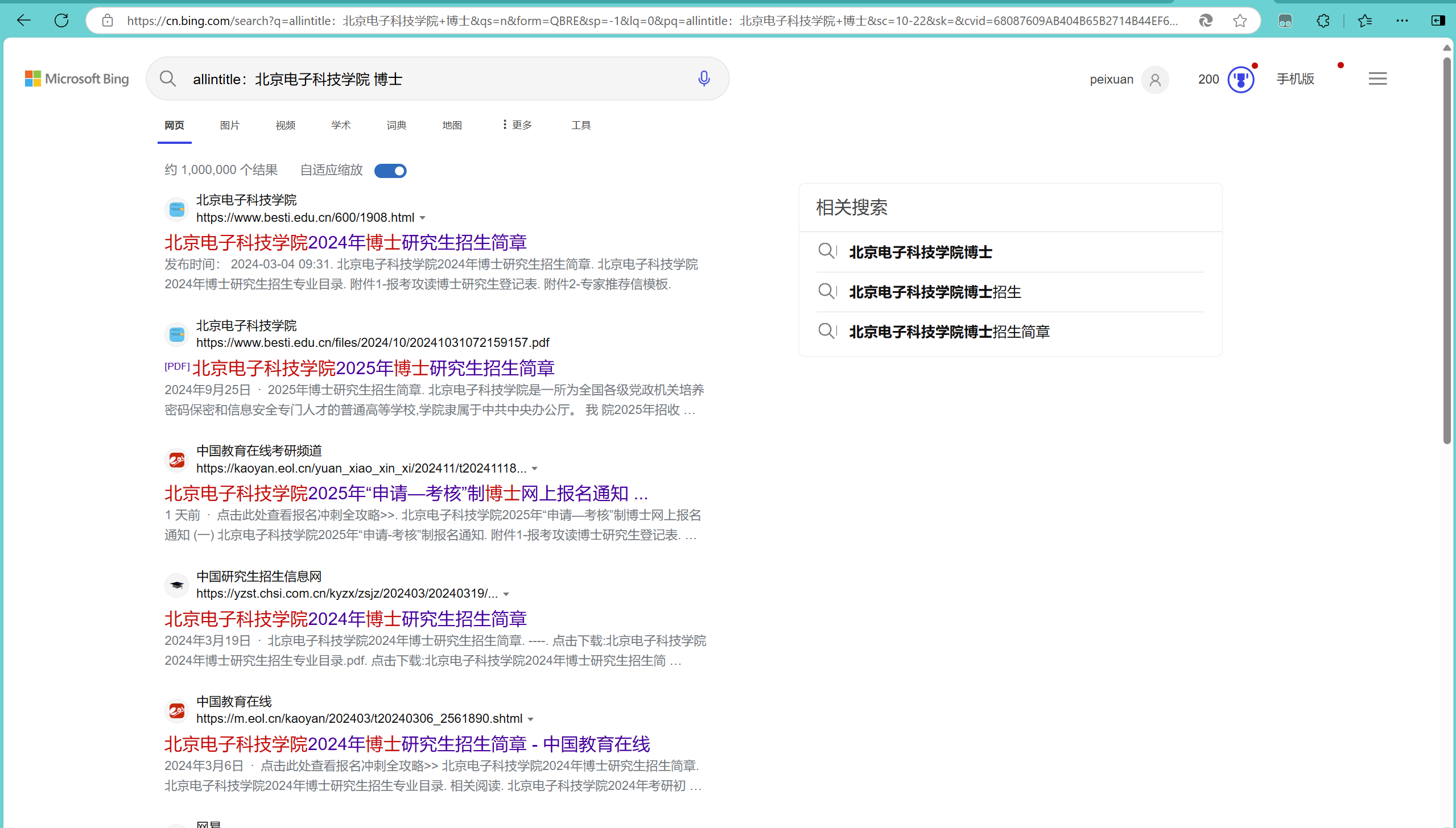
Task: Switch to the 图片 tab
Action: [x=230, y=125]
